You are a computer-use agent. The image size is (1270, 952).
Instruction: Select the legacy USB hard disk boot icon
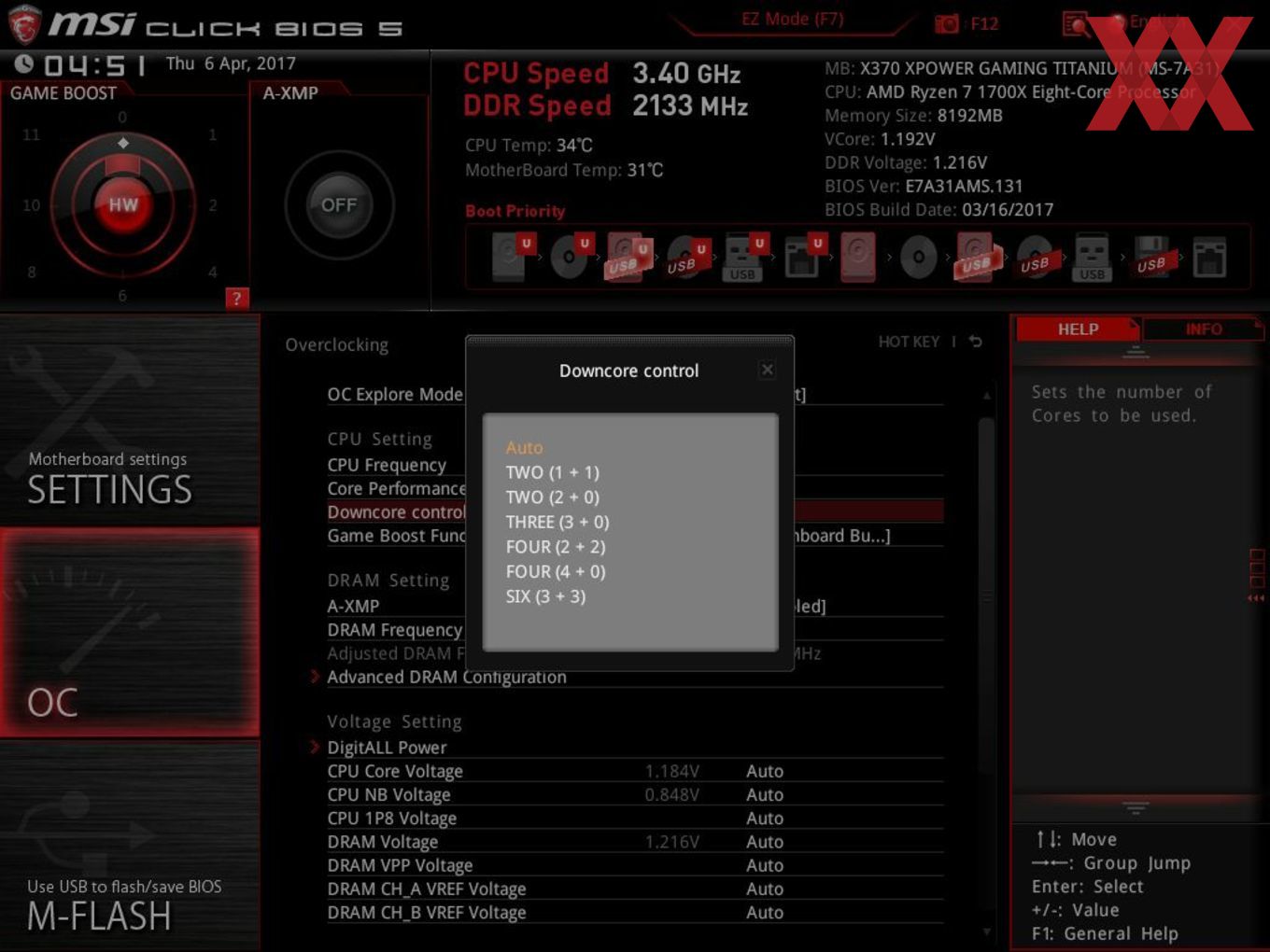(977, 258)
